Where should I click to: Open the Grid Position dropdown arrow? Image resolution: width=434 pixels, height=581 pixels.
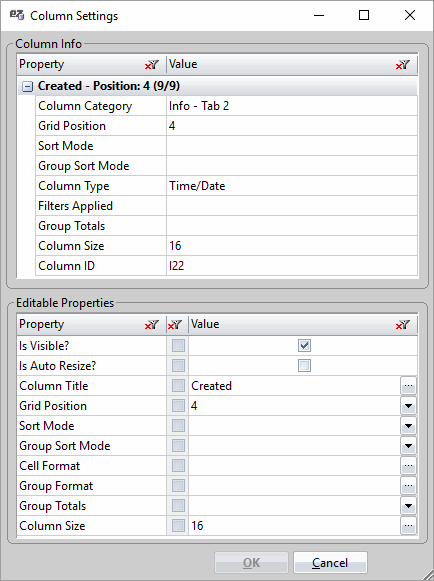[x=408, y=406]
